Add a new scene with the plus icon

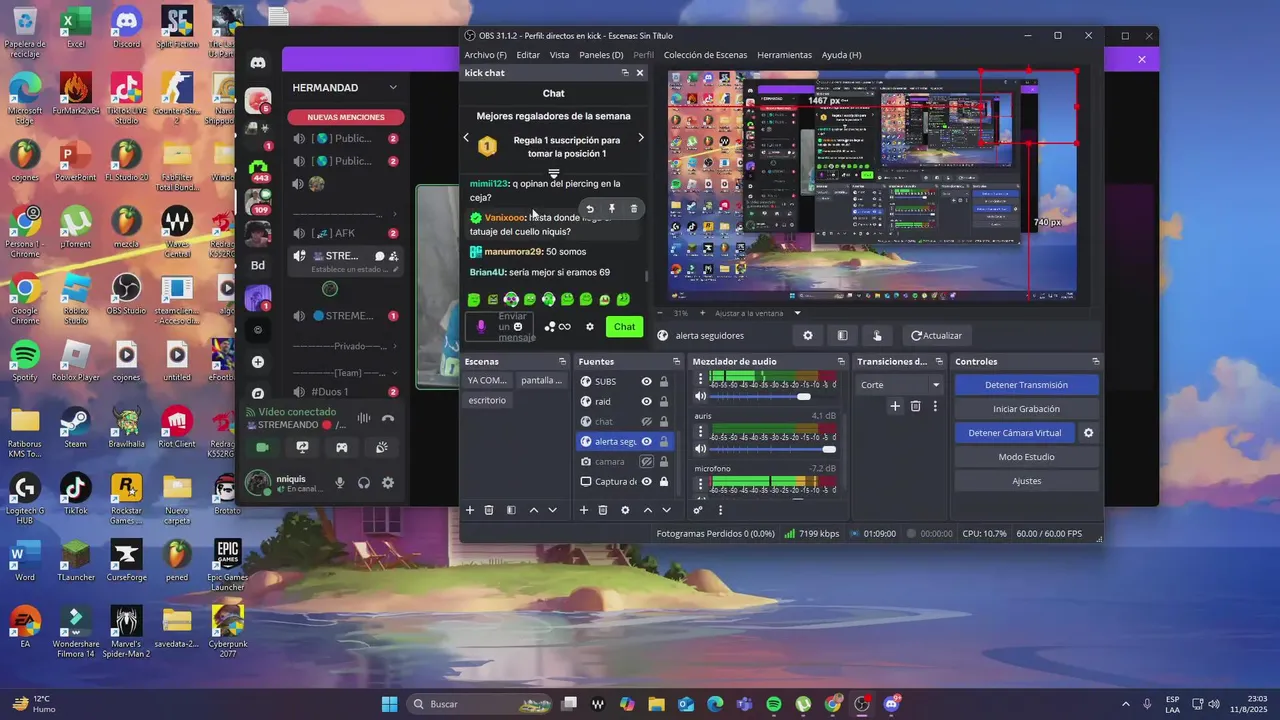point(470,510)
